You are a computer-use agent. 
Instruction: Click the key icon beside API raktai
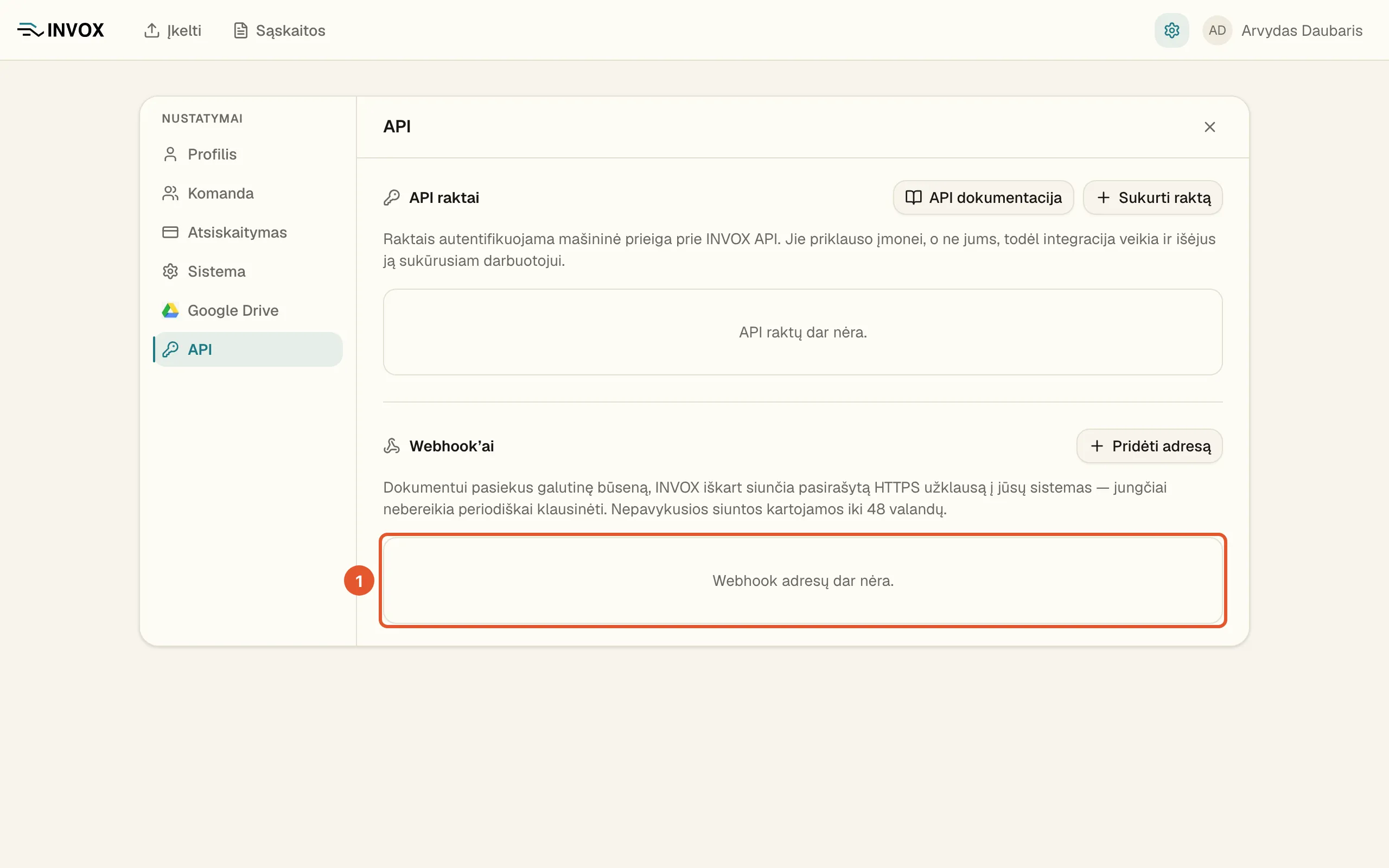click(x=391, y=197)
